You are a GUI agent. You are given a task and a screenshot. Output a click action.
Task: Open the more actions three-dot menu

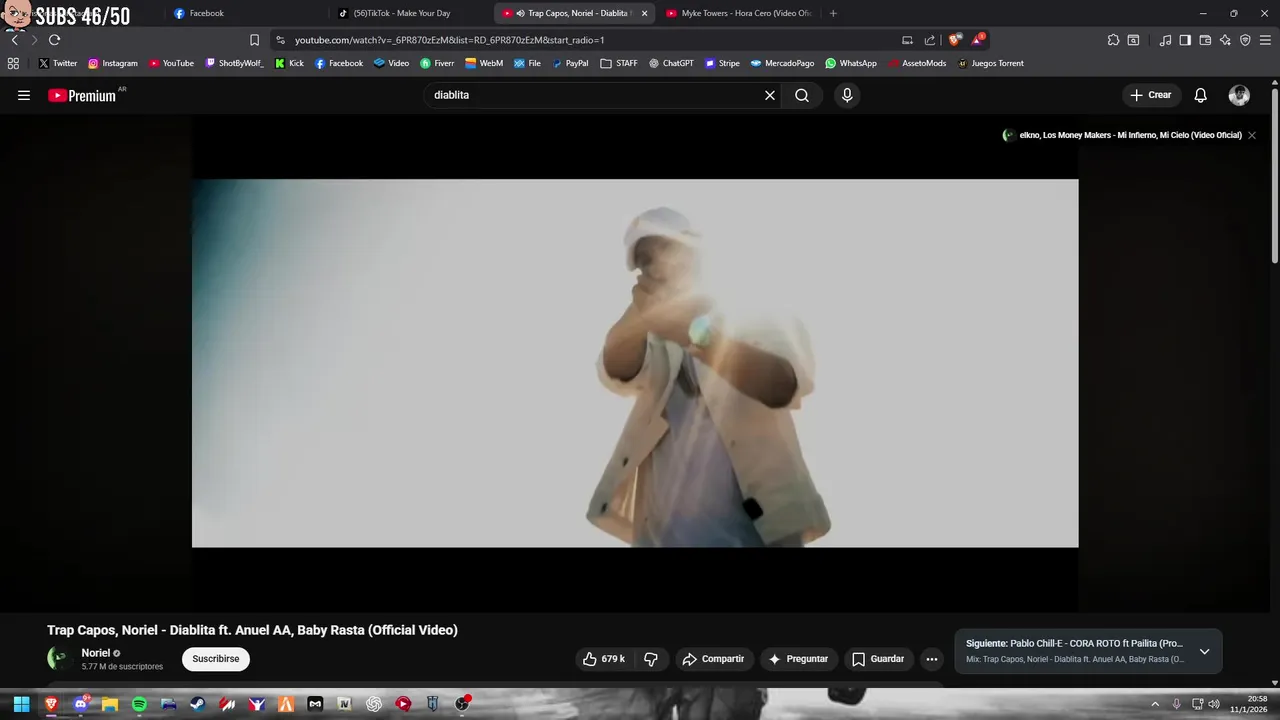pos(932,659)
